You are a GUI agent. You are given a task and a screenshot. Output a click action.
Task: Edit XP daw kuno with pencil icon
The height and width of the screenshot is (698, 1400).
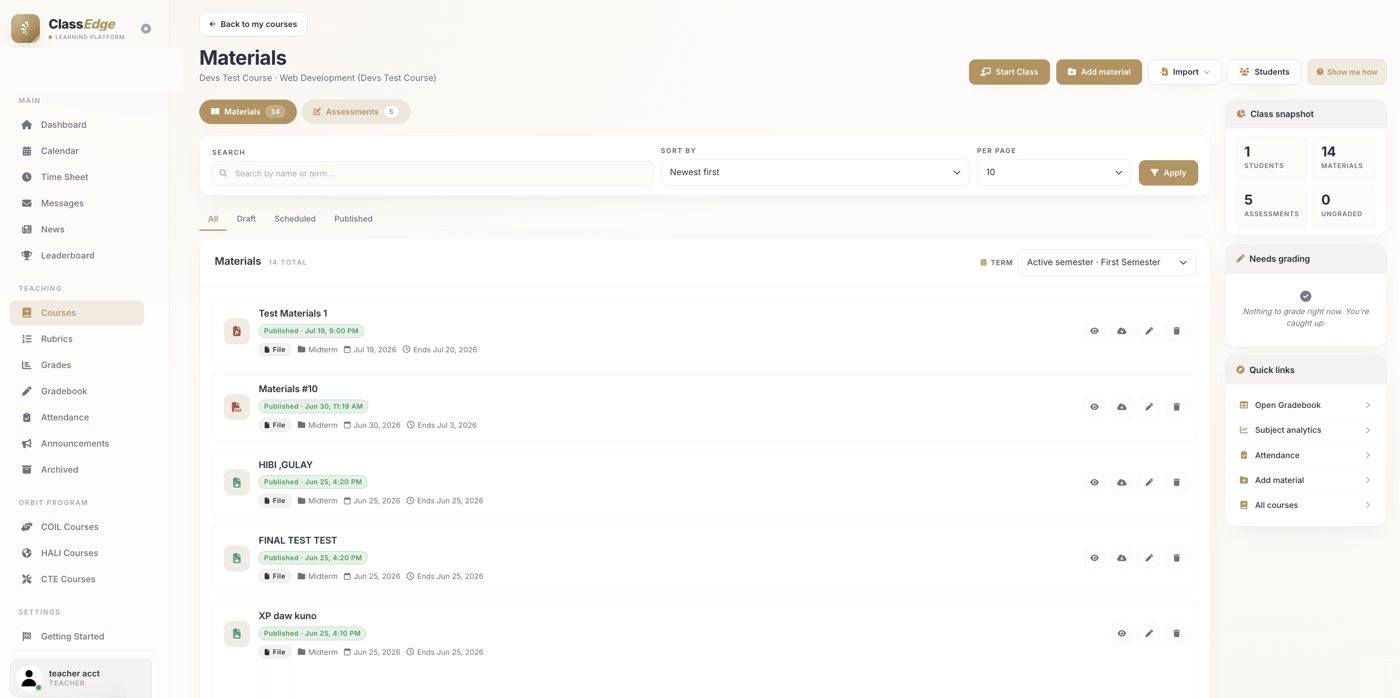pyautogui.click(x=1149, y=633)
